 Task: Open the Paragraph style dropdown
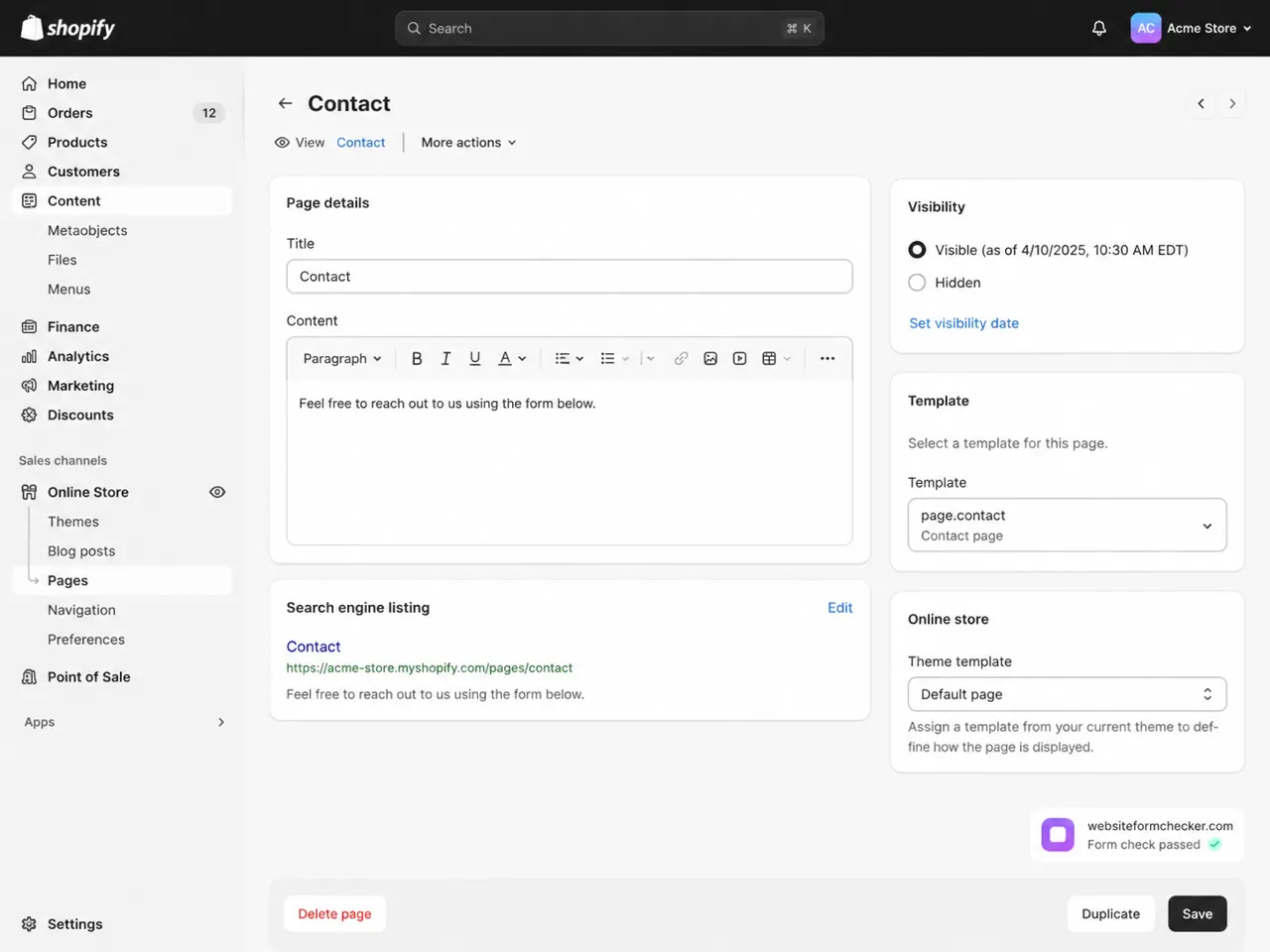coord(342,358)
